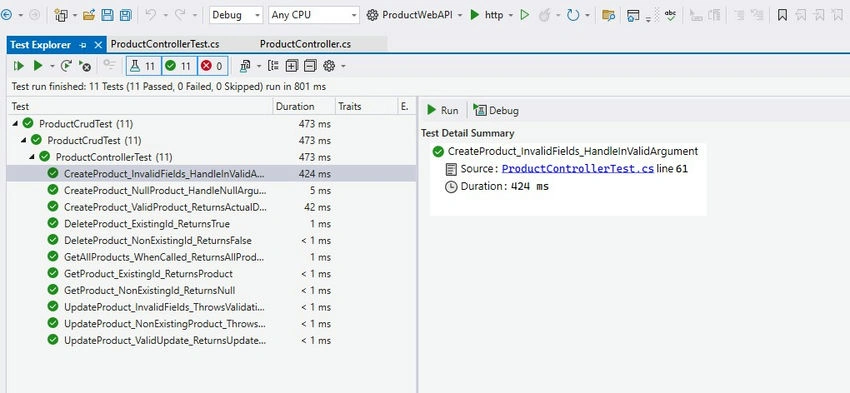Click the Find in Files folder icon

pyautogui.click(x=608, y=15)
